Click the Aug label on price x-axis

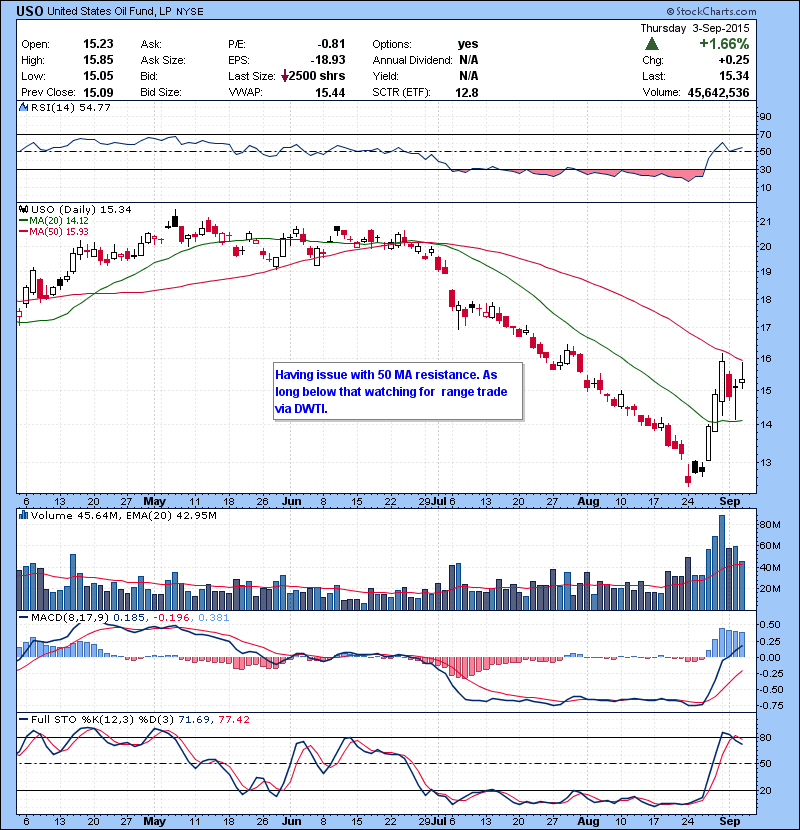click(588, 501)
